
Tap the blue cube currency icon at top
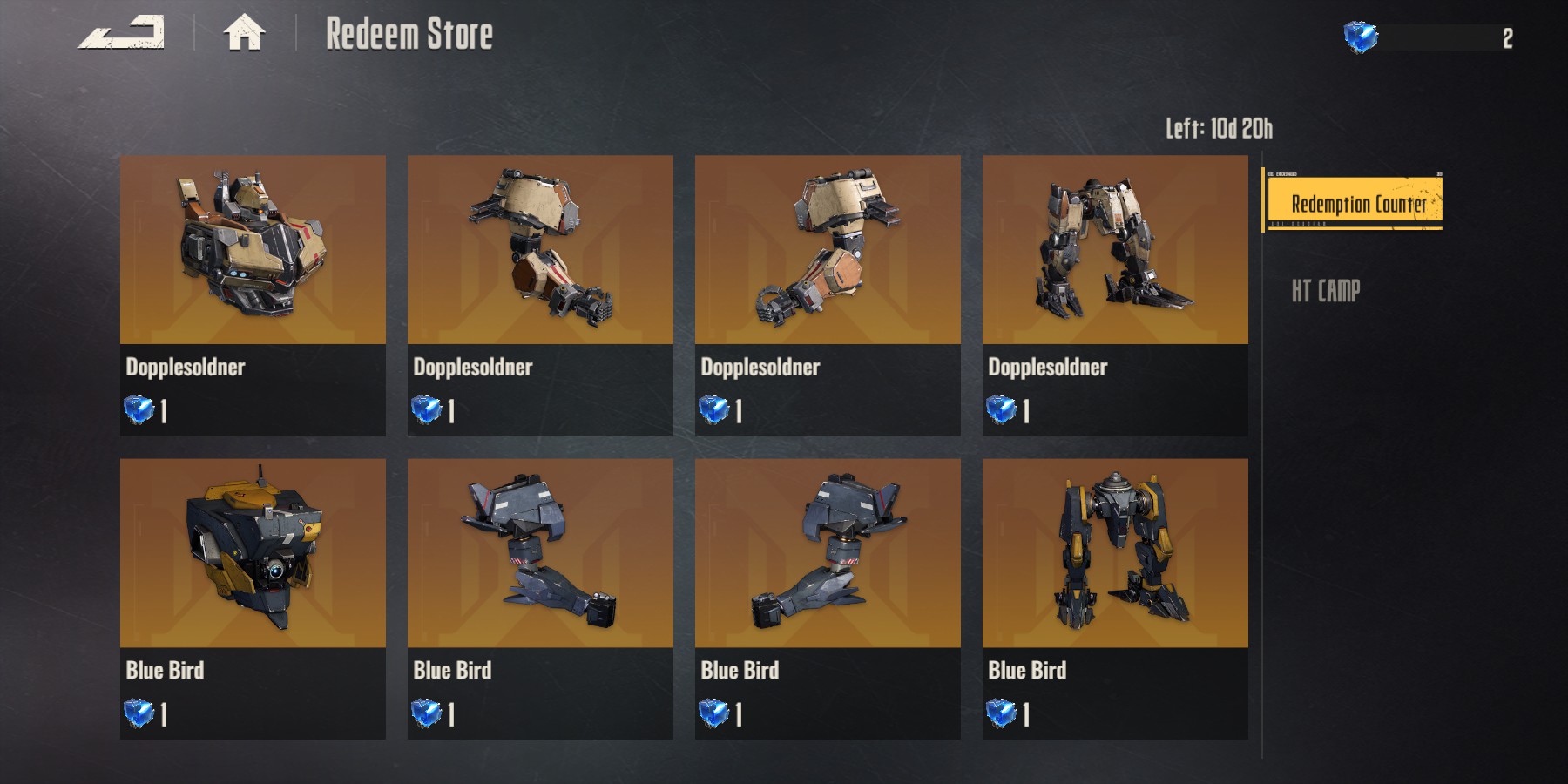[1361, 37]
